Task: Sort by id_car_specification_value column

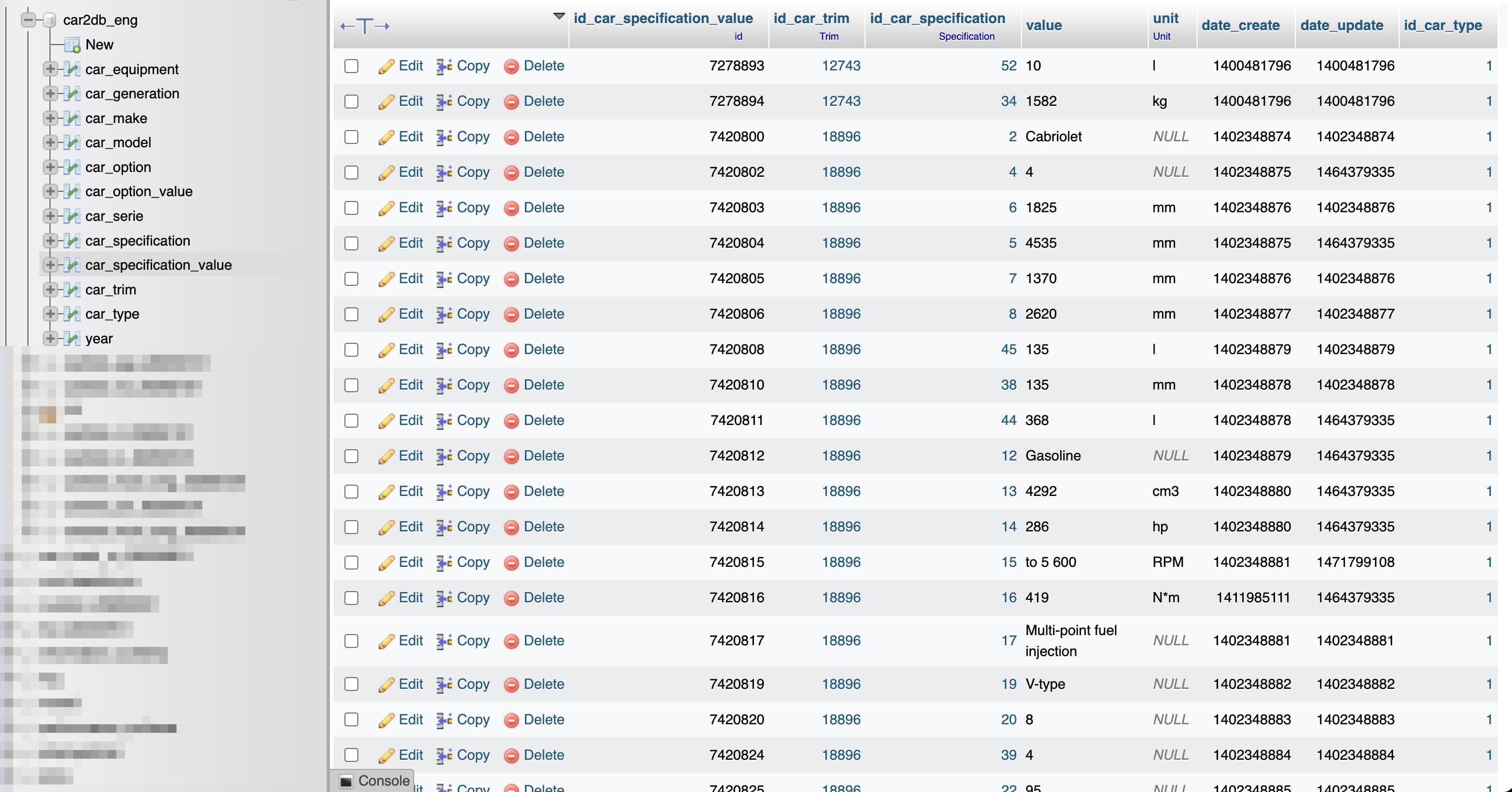Action: (663, 18)
